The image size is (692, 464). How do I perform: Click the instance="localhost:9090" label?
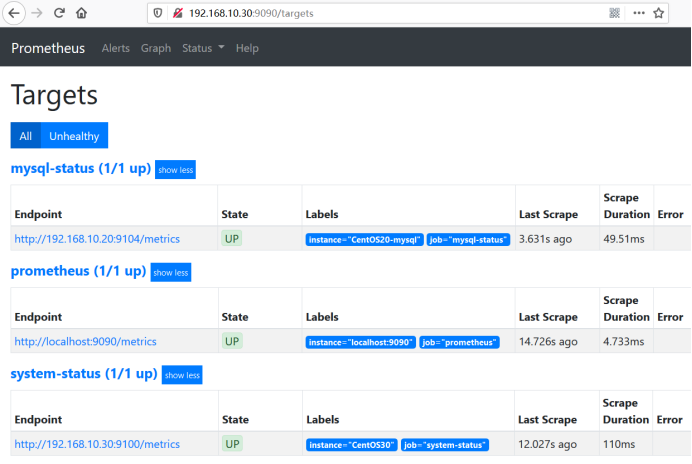click(x=361, y=342)
